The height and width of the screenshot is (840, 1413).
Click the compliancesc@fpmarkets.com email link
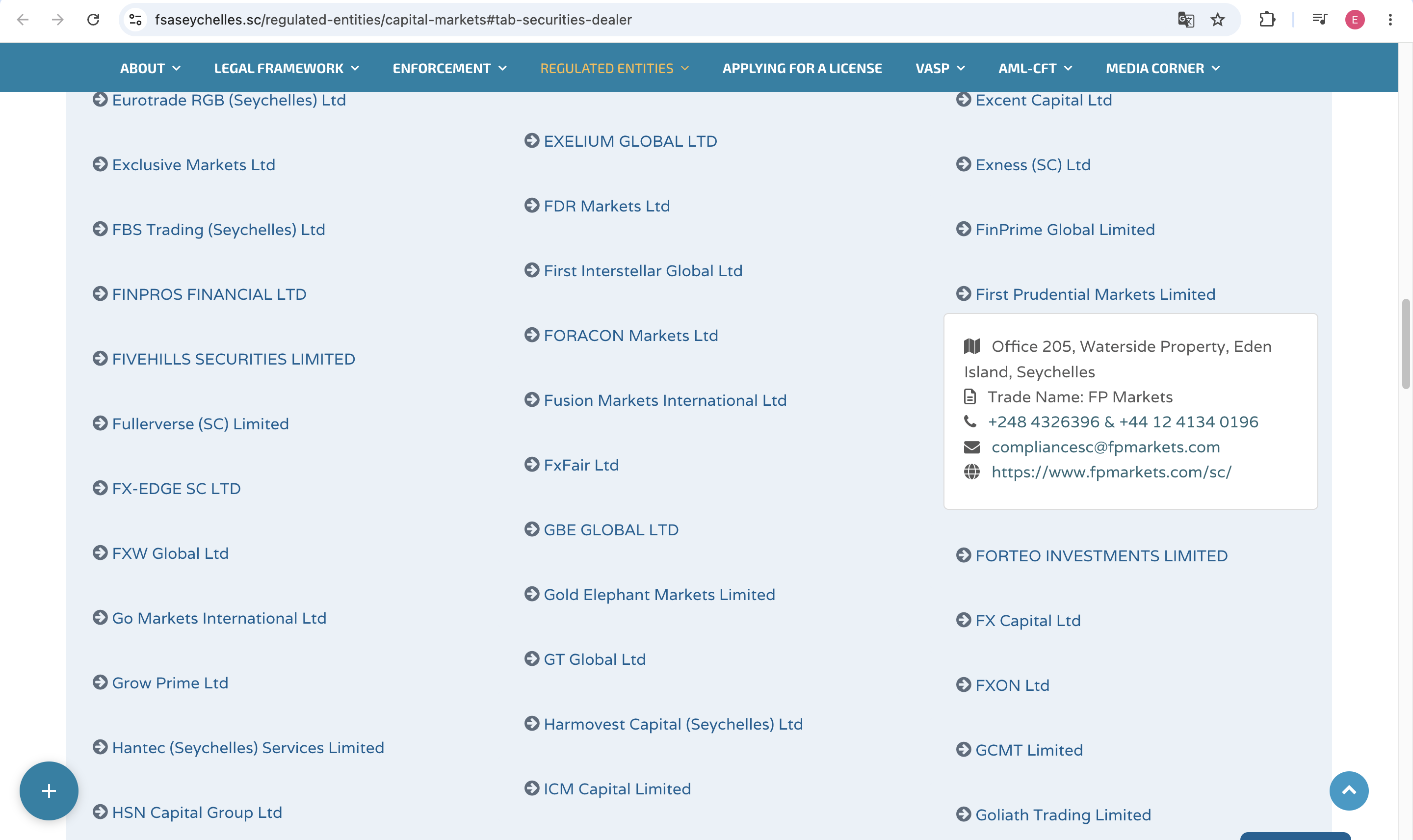(x=1105, y=447)
